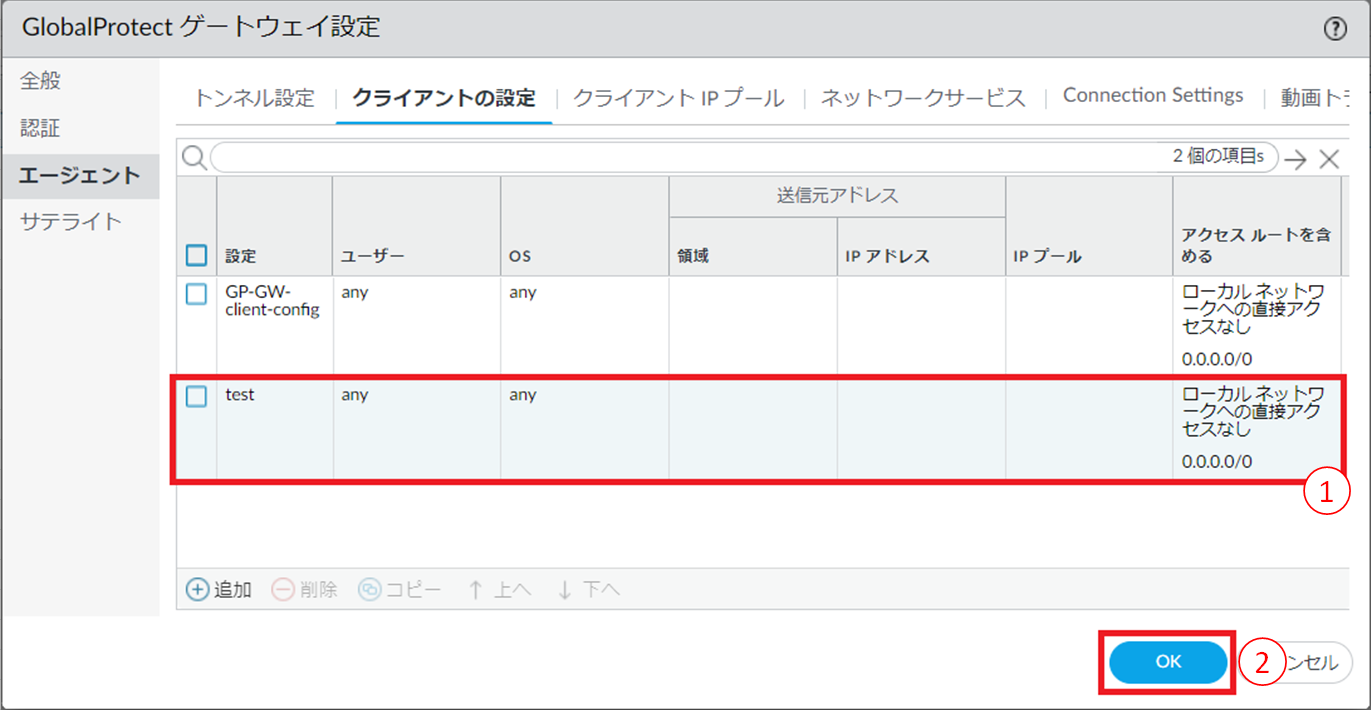Screen dimensions: 1371x710
Task: Click the 追加 plus icon
Action: pos(199,590)
